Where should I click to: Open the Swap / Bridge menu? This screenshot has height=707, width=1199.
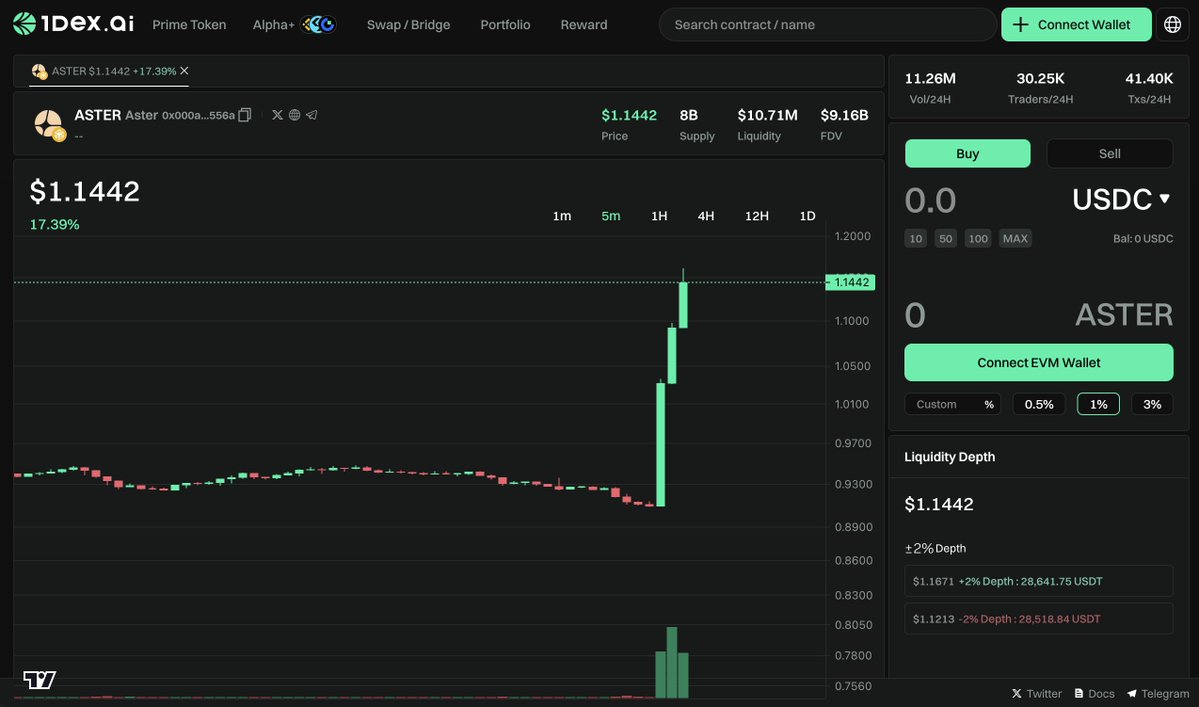(408, 24)
